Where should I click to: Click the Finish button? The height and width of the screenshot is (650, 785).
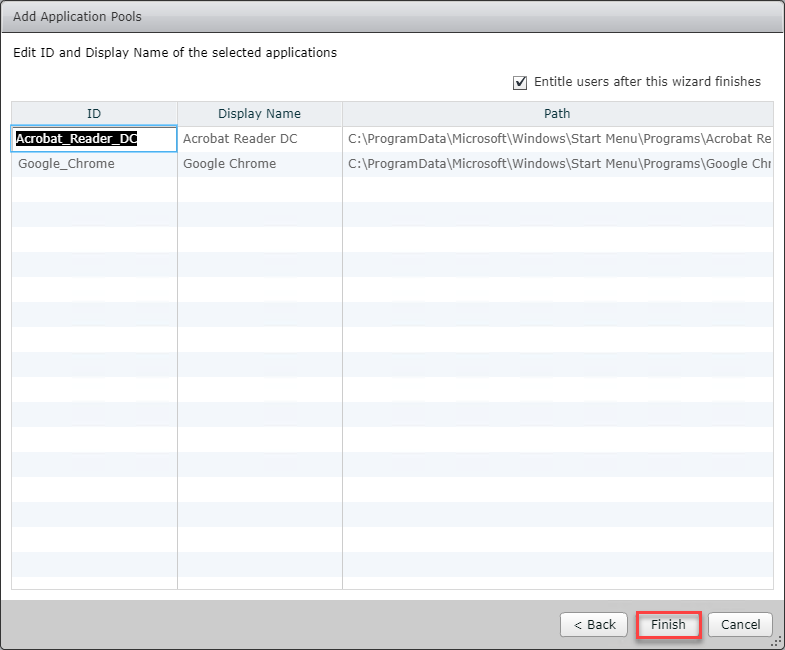click(x=668, y=624)
